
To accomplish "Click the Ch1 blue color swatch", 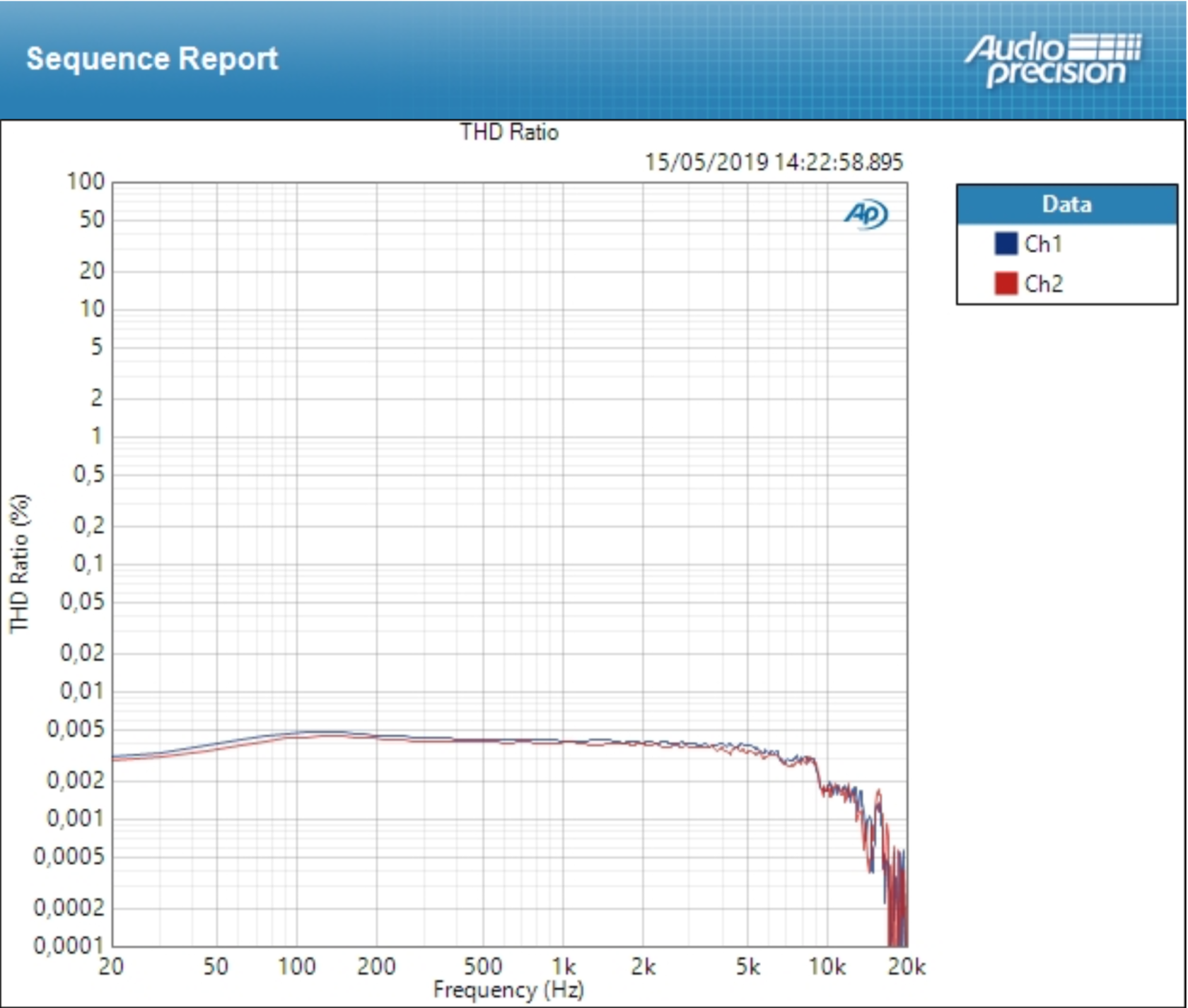I will pyautogui.click(x=1006, y=244).
